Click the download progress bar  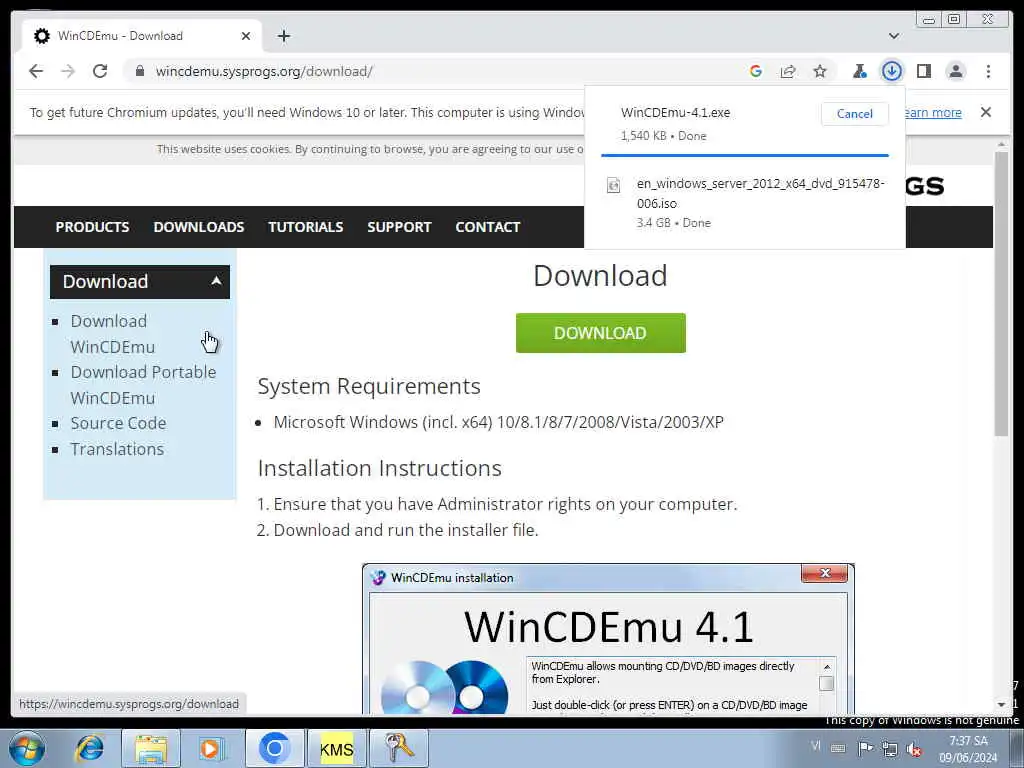tap(744, 155)
